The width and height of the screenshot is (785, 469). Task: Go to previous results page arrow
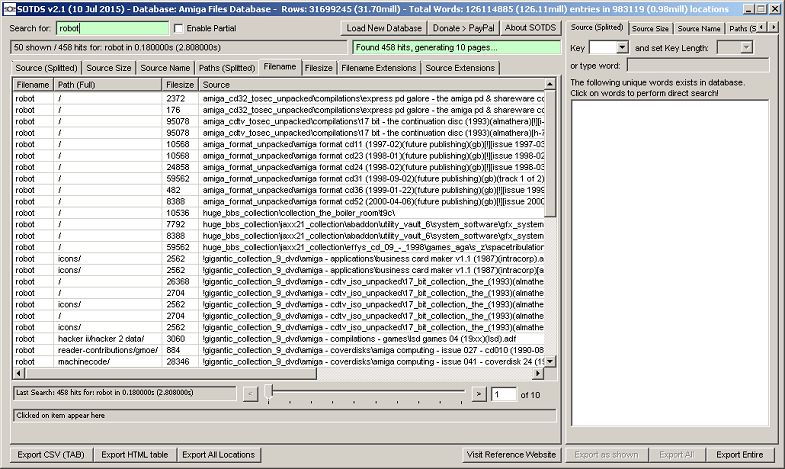[250, 394]
